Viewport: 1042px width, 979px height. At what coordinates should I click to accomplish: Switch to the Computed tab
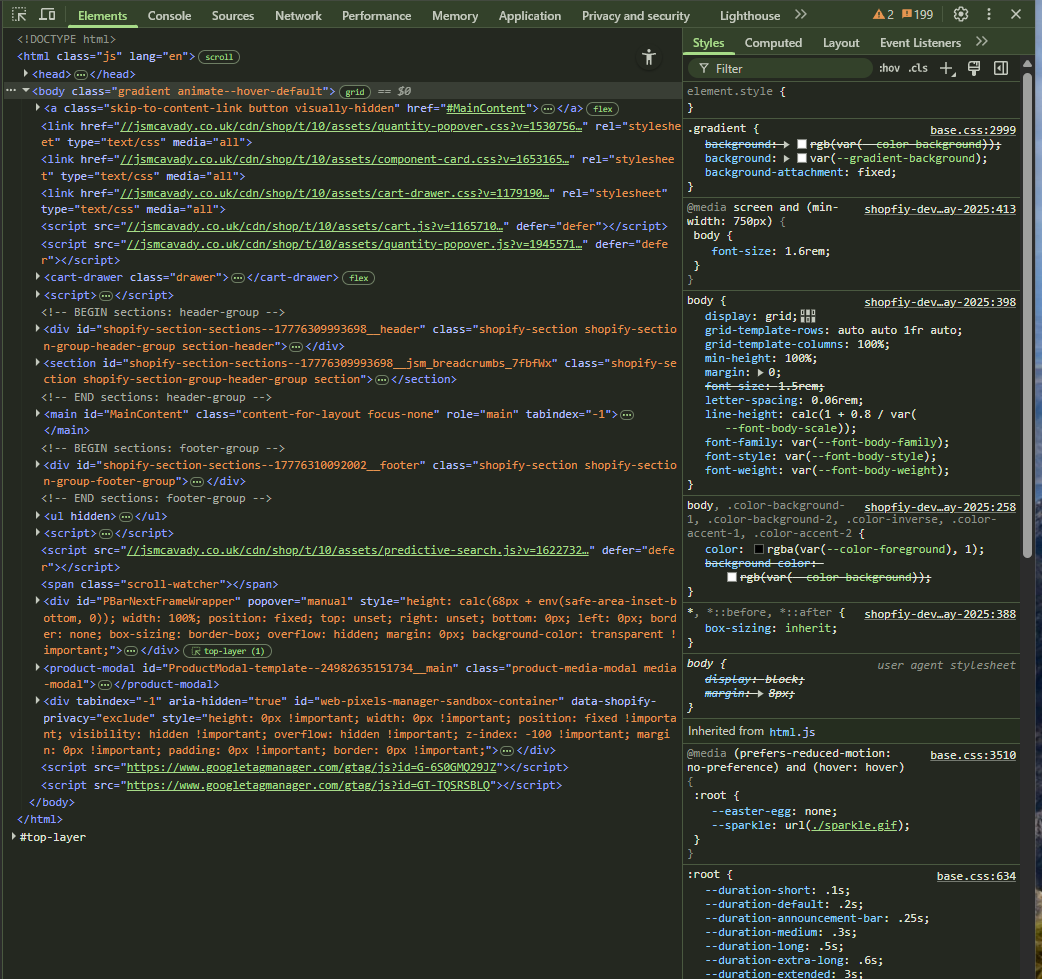(773, 43)
